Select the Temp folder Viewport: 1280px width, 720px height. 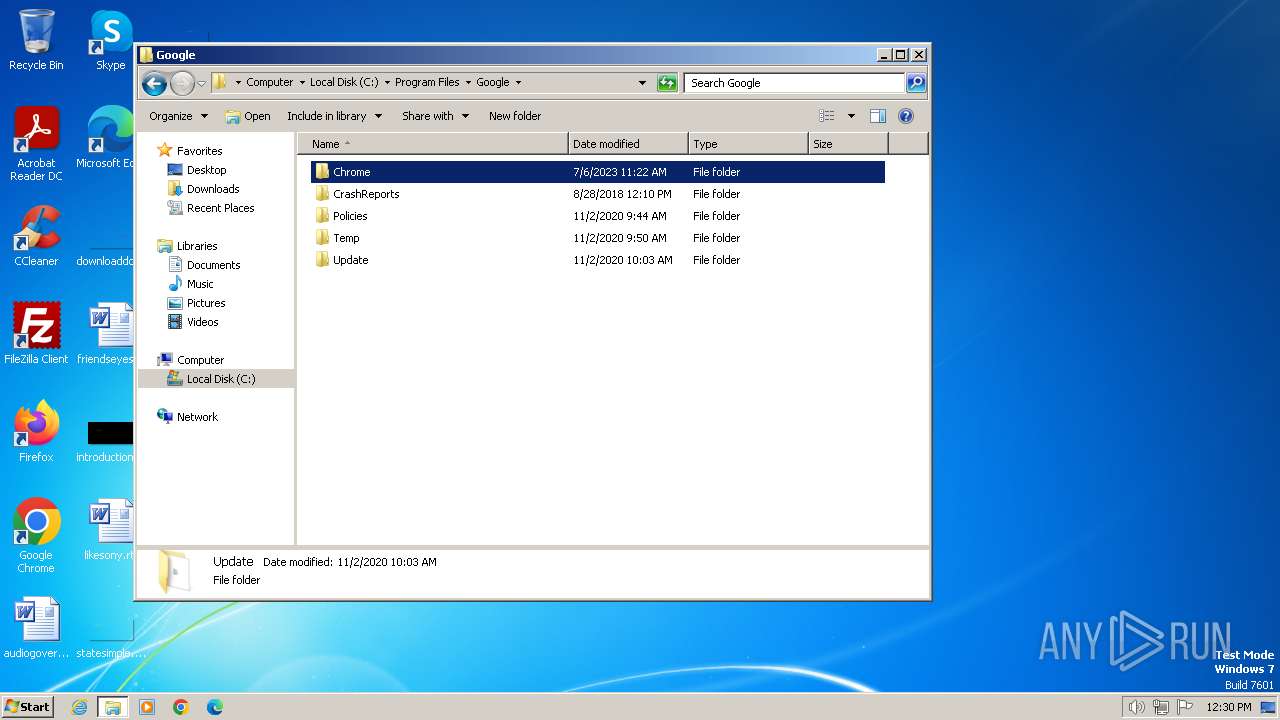click(598, 238)
